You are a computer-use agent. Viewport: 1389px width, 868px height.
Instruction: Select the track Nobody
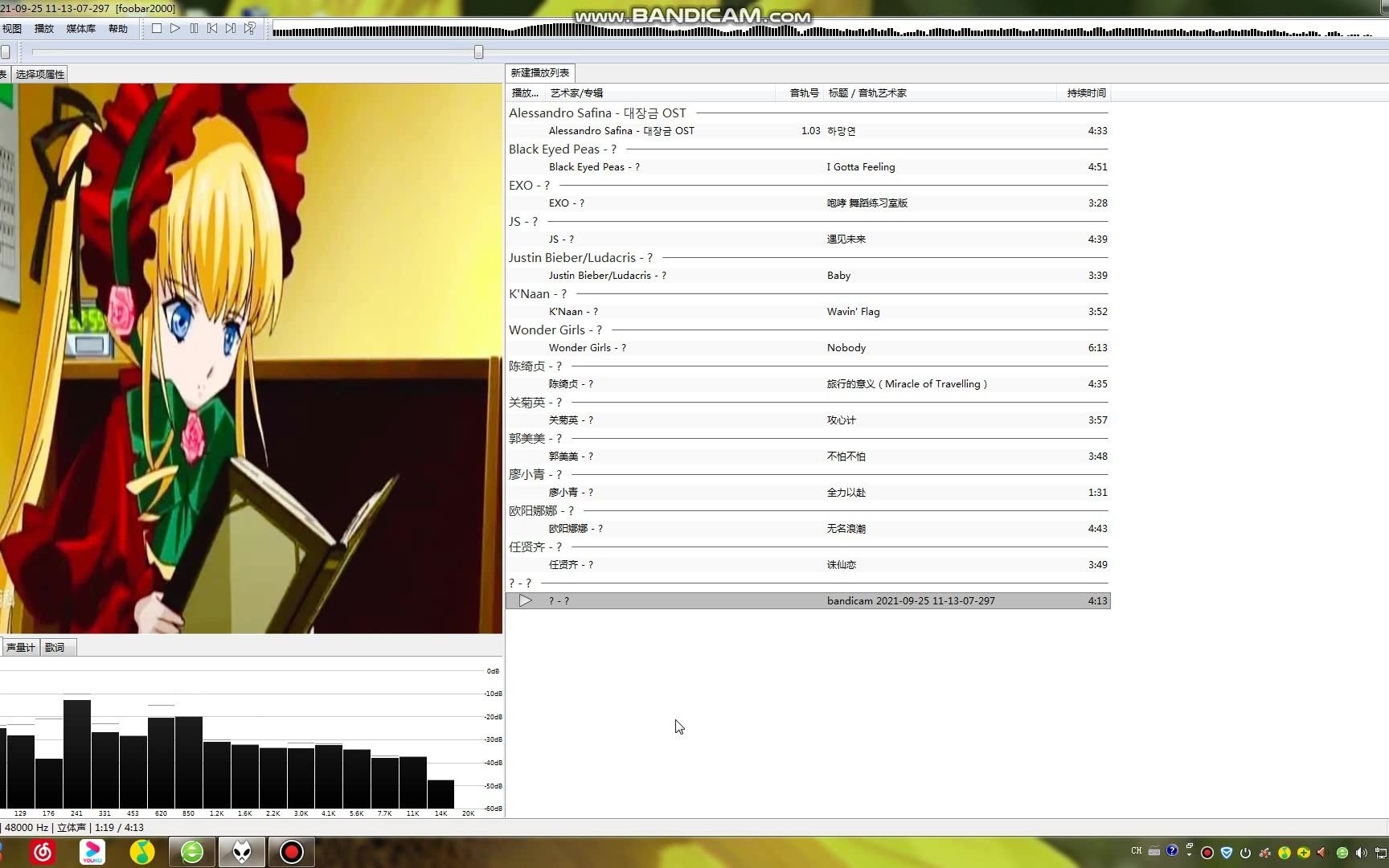(808, 348)
